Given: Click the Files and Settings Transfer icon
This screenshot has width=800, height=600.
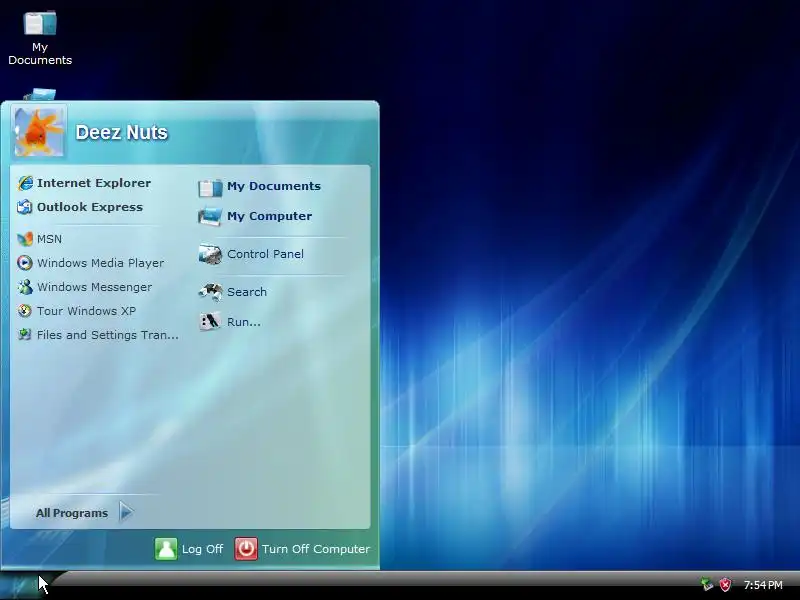Looking at the screenshot, I should [x=25, y=335].
